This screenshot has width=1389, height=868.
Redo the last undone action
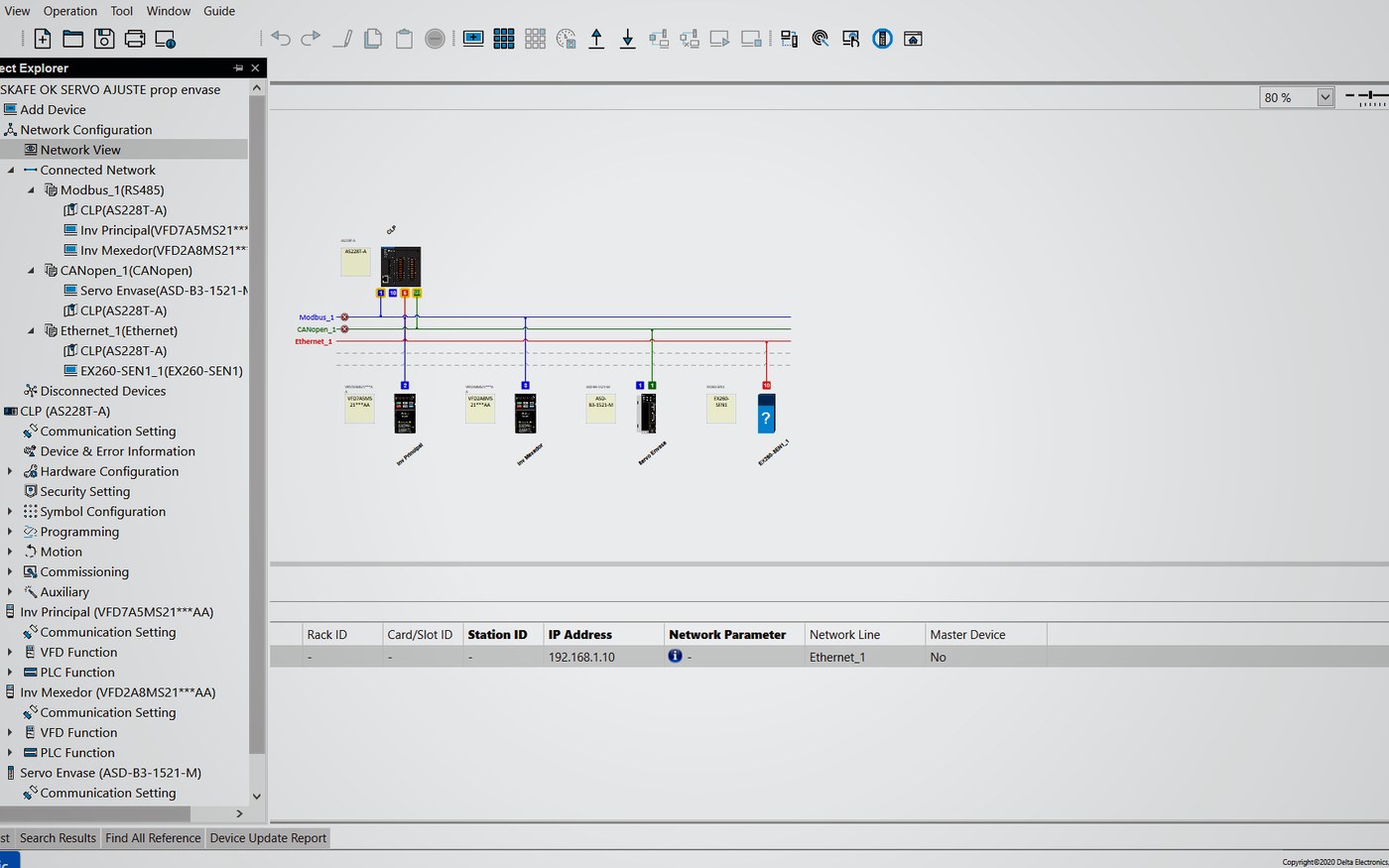pyautogui.click(x=311, y=39)
